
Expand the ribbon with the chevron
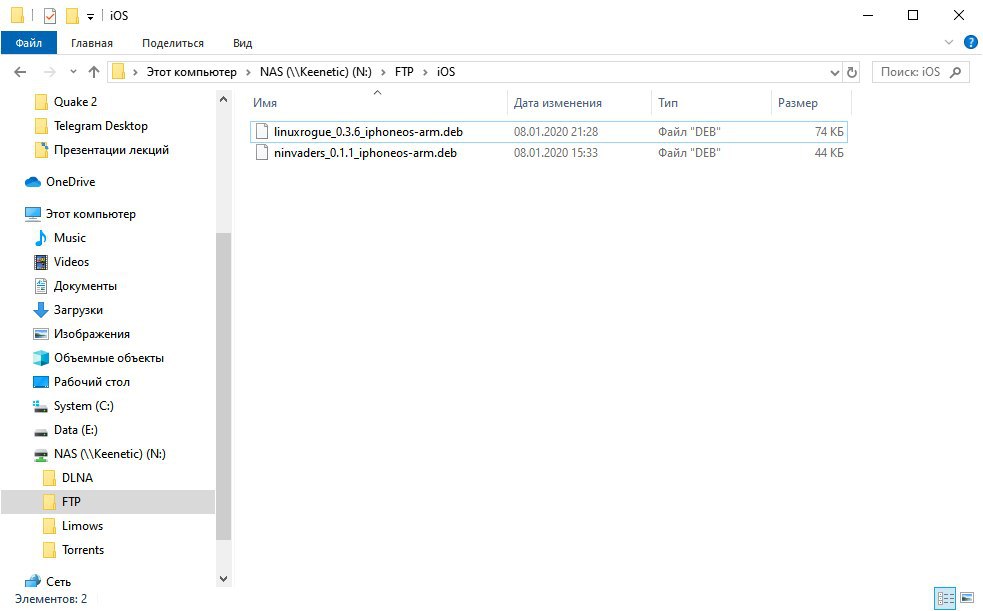(949, 43)
